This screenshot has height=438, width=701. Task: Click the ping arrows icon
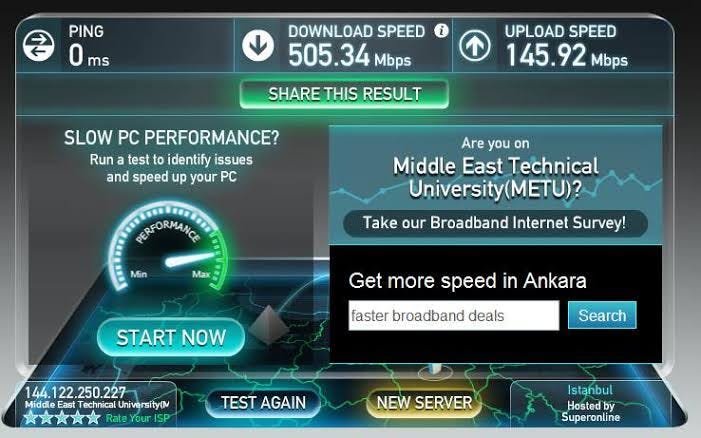(x=38, y=45)
